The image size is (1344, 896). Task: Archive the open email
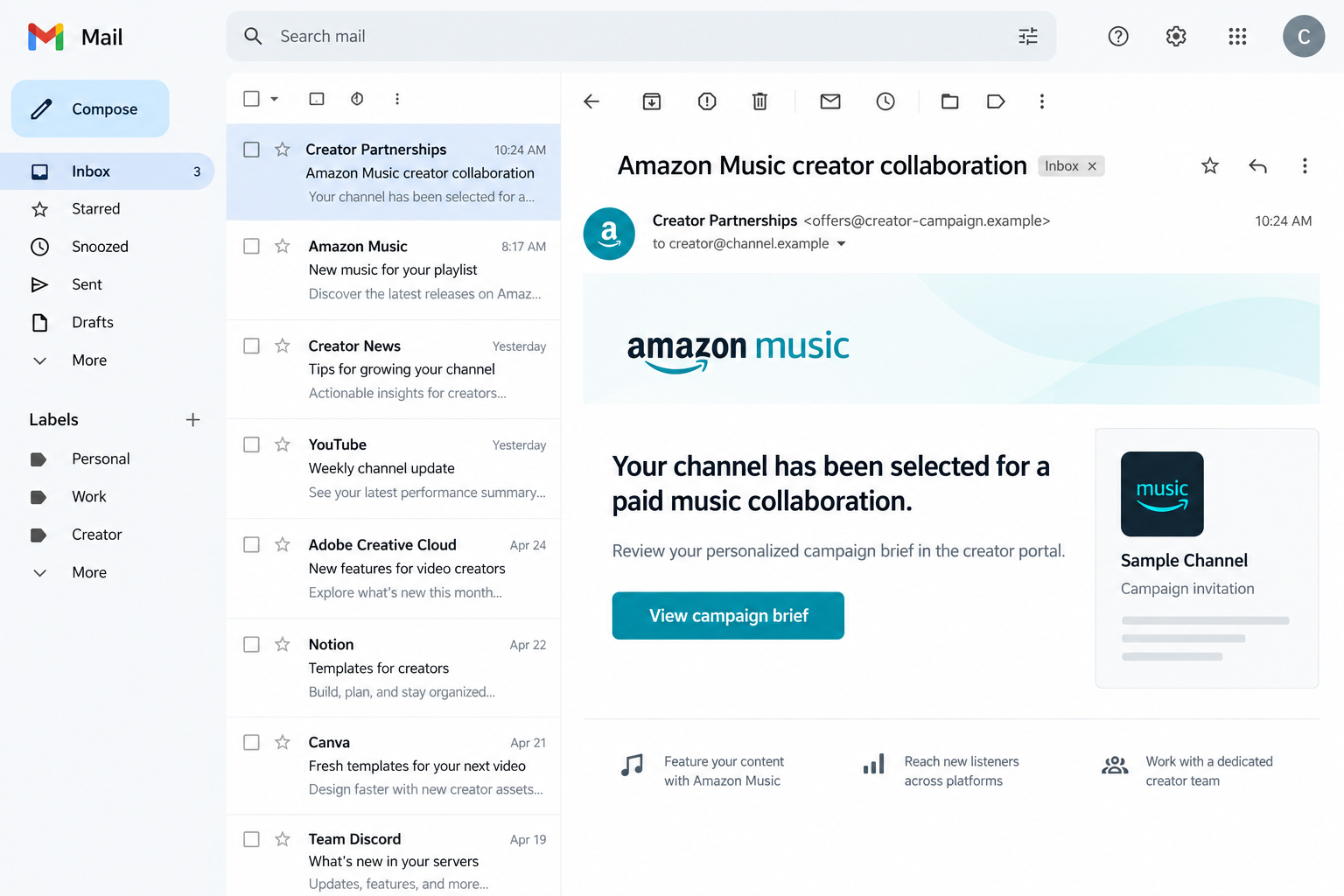coord(652,101)
